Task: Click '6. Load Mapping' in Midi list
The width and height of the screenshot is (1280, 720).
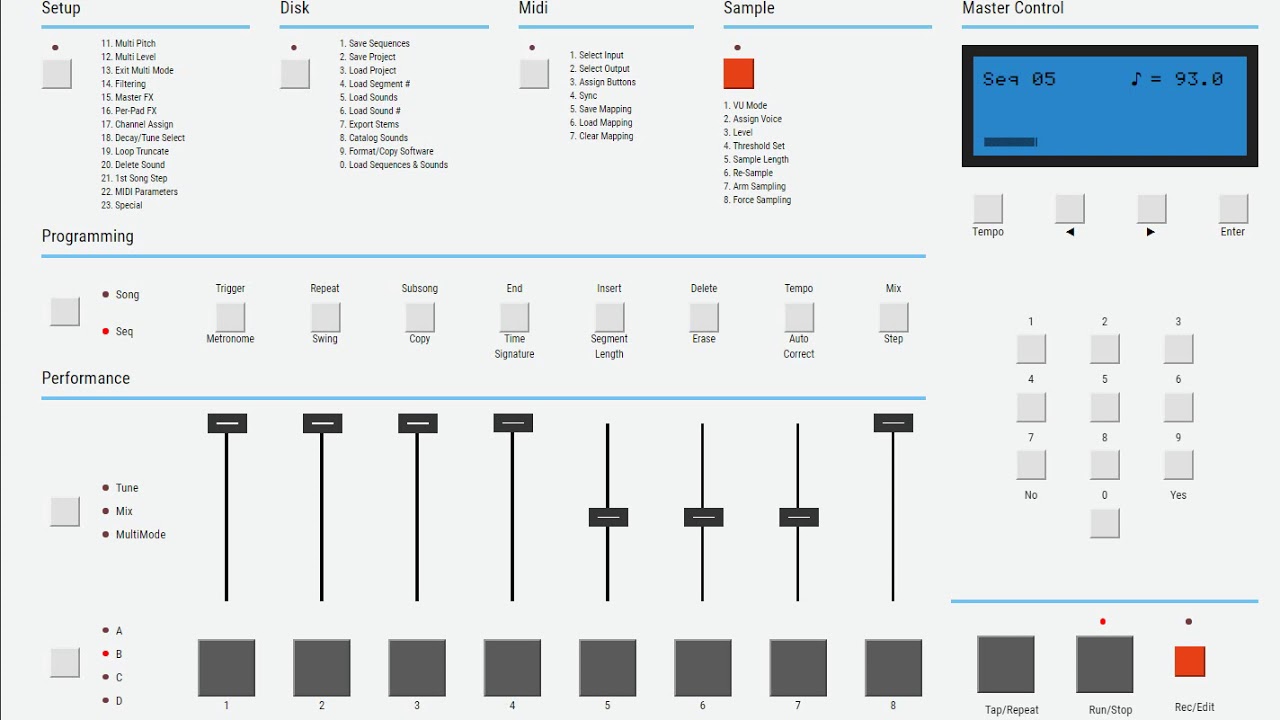Action: [601, 123]
